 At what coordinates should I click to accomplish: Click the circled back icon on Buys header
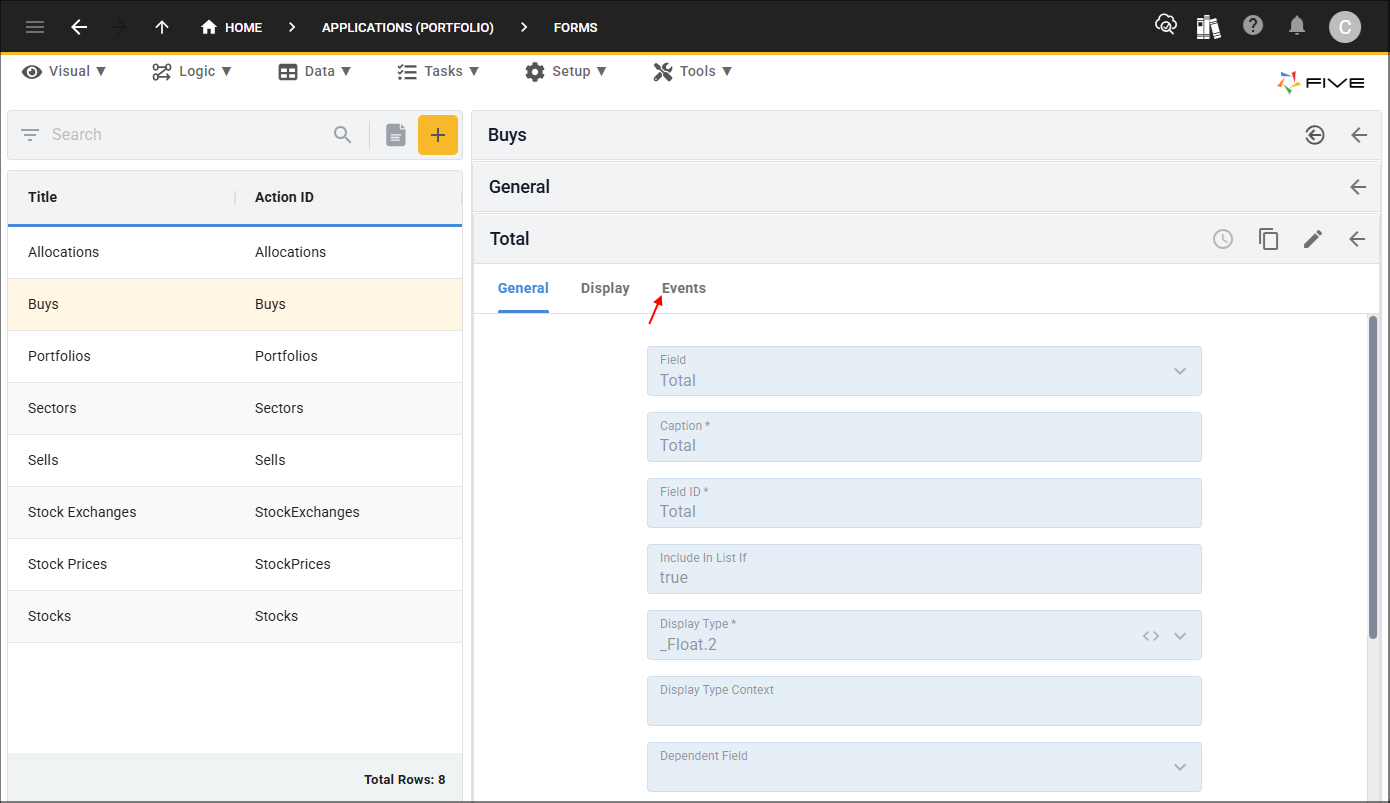click(1315, 135)
